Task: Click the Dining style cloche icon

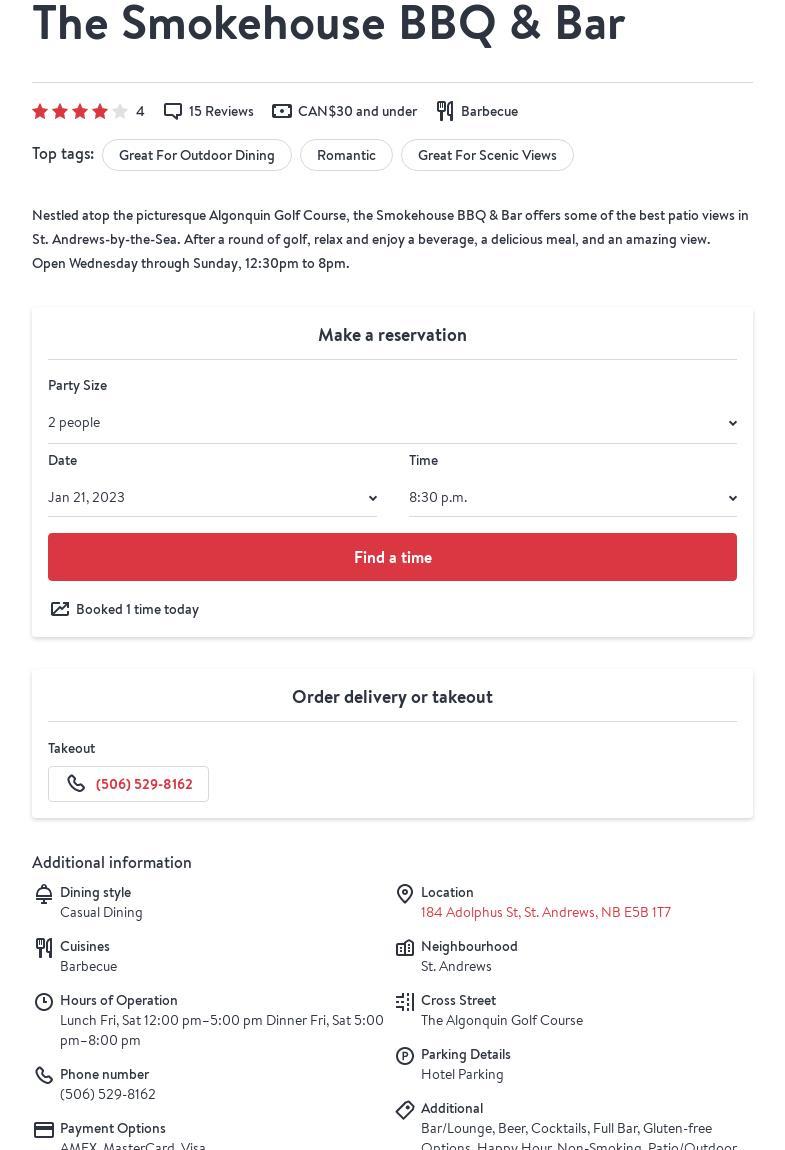Action: pyautogui.click(x=44, y=894)
